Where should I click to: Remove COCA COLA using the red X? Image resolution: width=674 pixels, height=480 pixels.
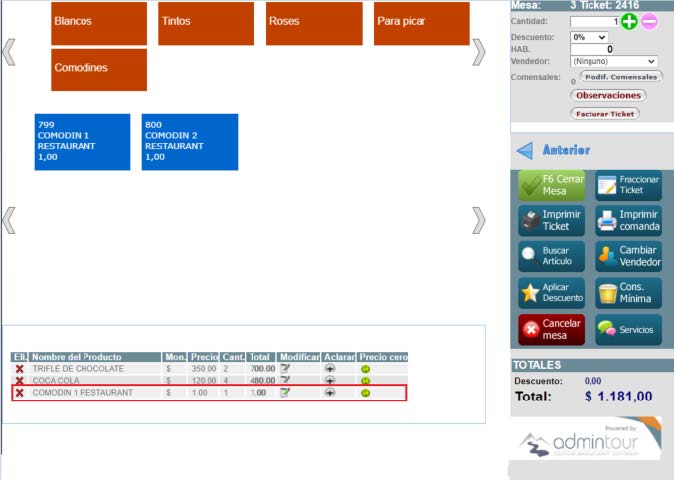[19, 381]
